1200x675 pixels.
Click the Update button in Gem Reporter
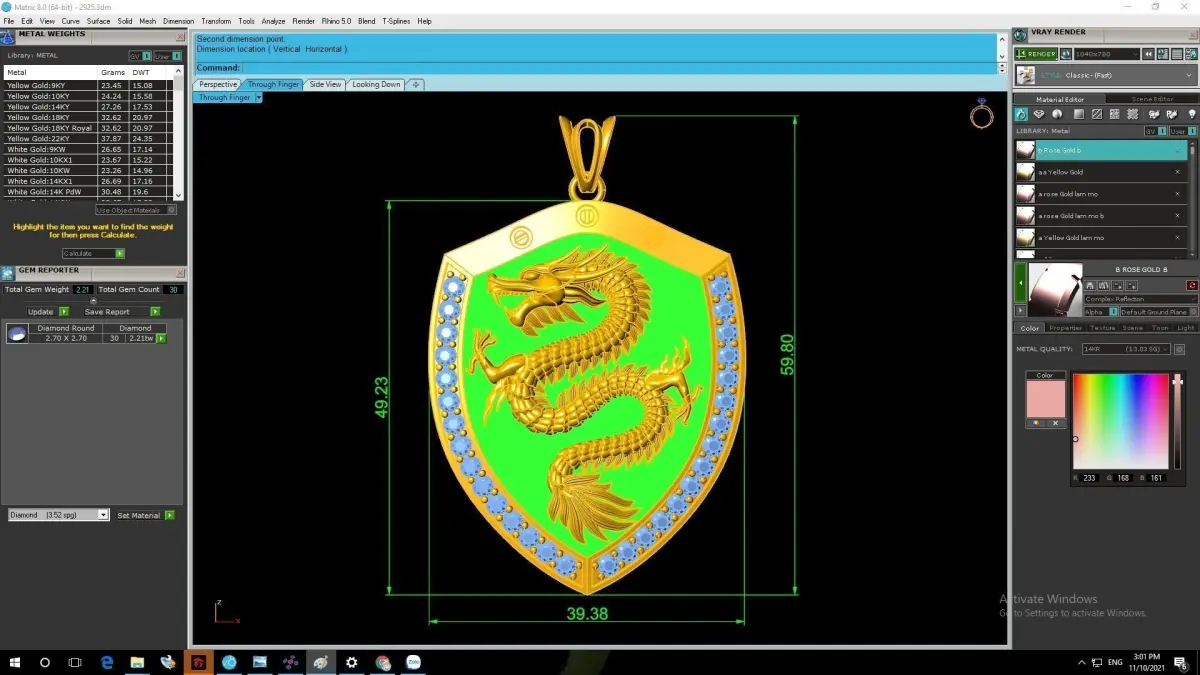pyautogui.click(x=41, y=311)
